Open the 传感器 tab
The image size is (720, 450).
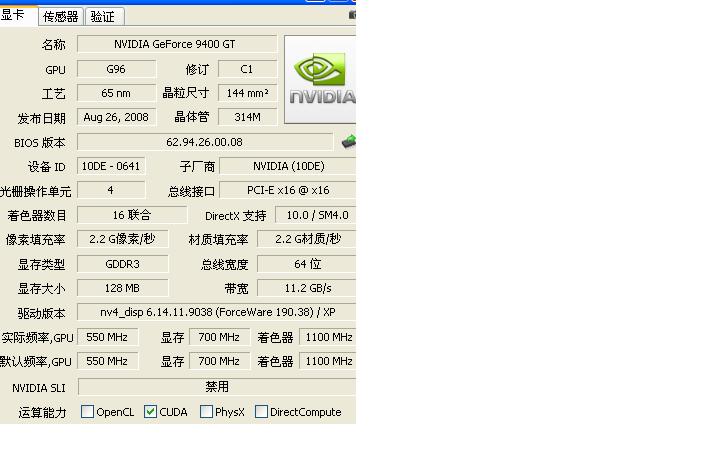[x=61, y=17]
